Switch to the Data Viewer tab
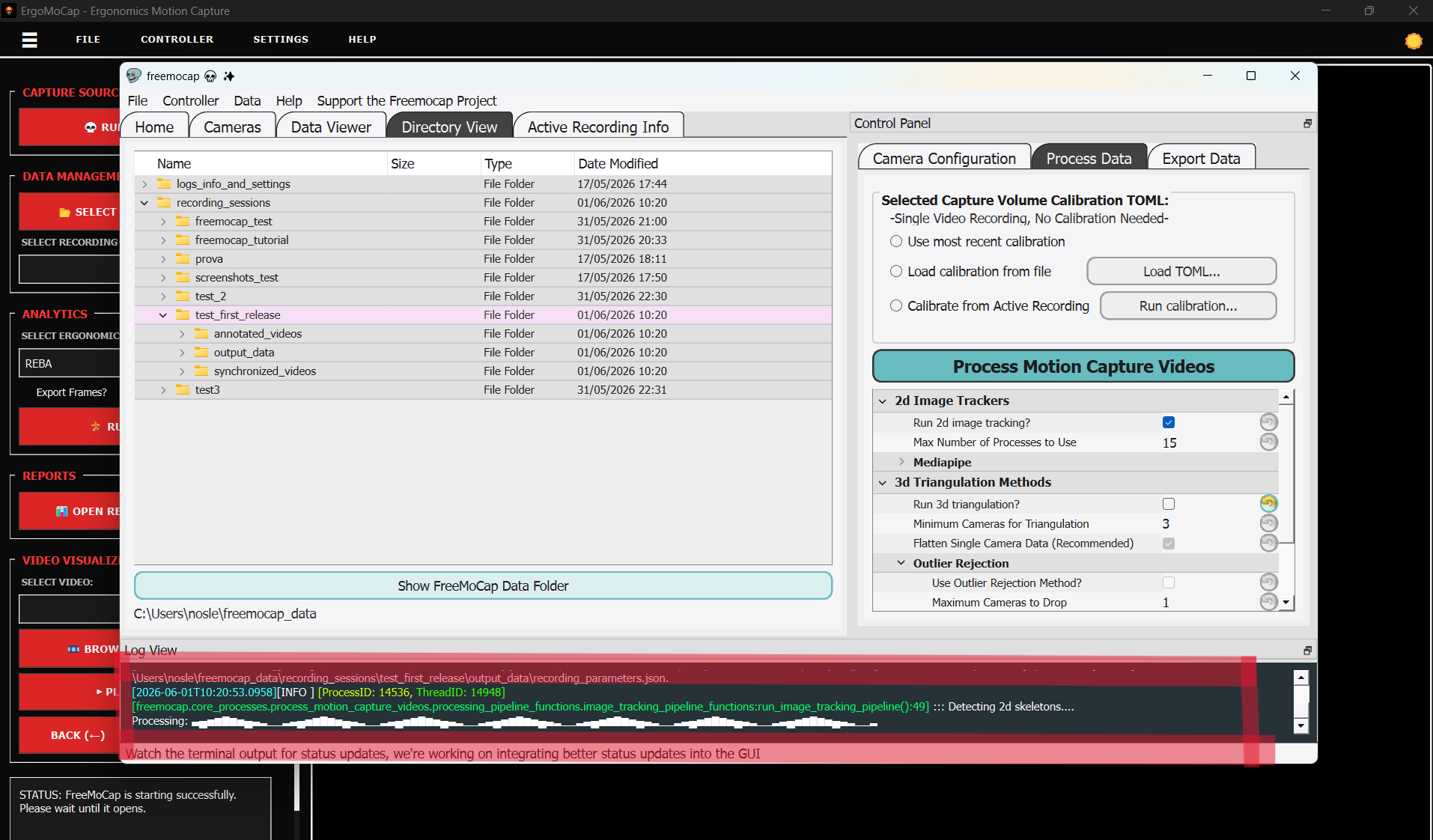This screenshot has height=840, width=1433. [331, 127]
